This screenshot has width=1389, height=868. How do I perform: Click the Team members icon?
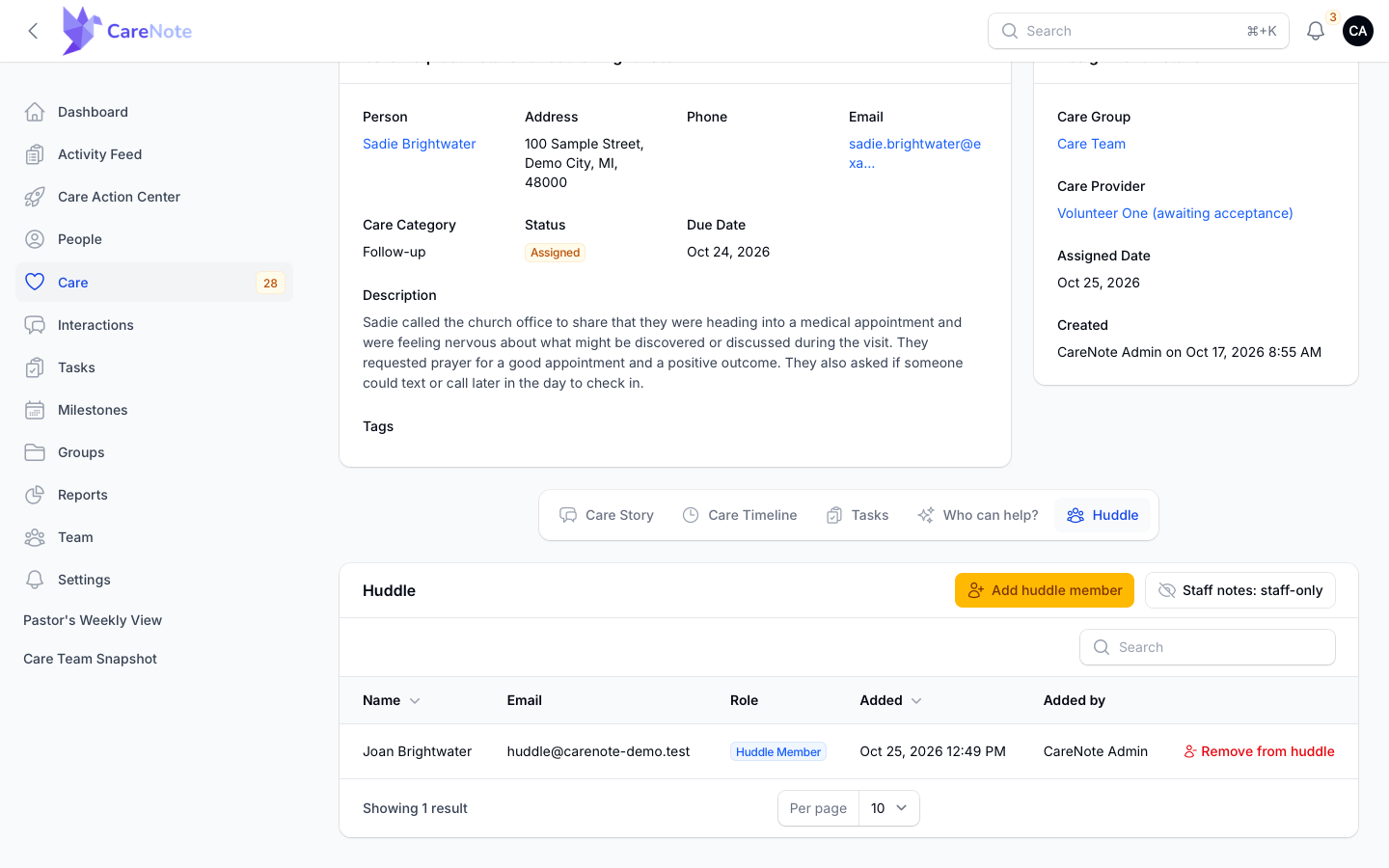click(x=35, y=537)
